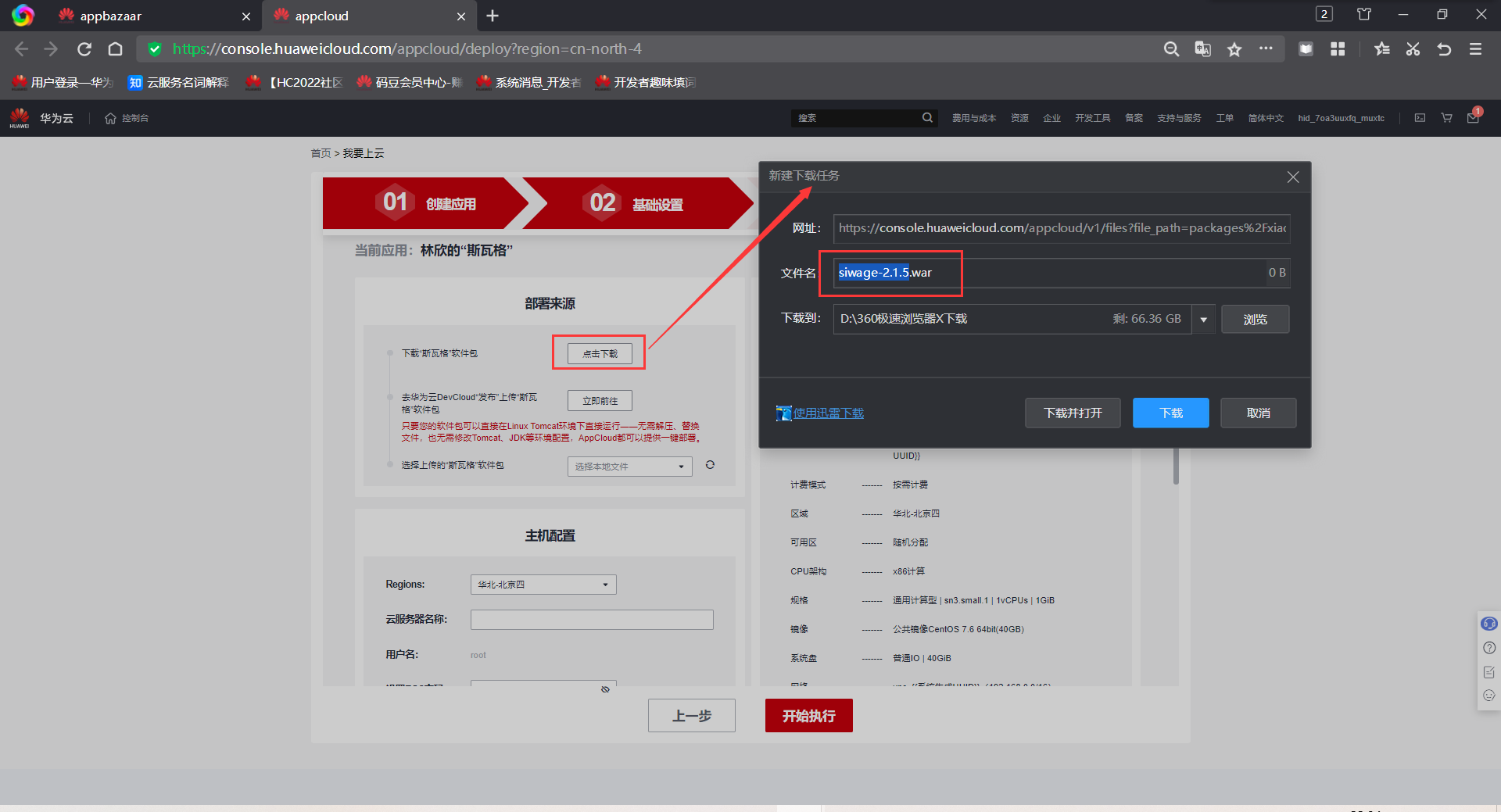Reload the page with the refresh icon
The width and height of the screenshot is (1501, 812).
84,49
